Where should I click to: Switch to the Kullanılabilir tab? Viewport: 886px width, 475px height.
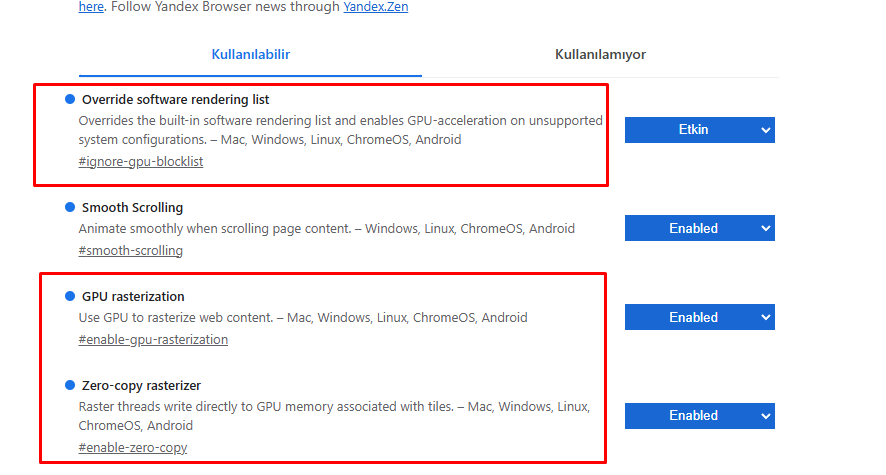[250, 55]
